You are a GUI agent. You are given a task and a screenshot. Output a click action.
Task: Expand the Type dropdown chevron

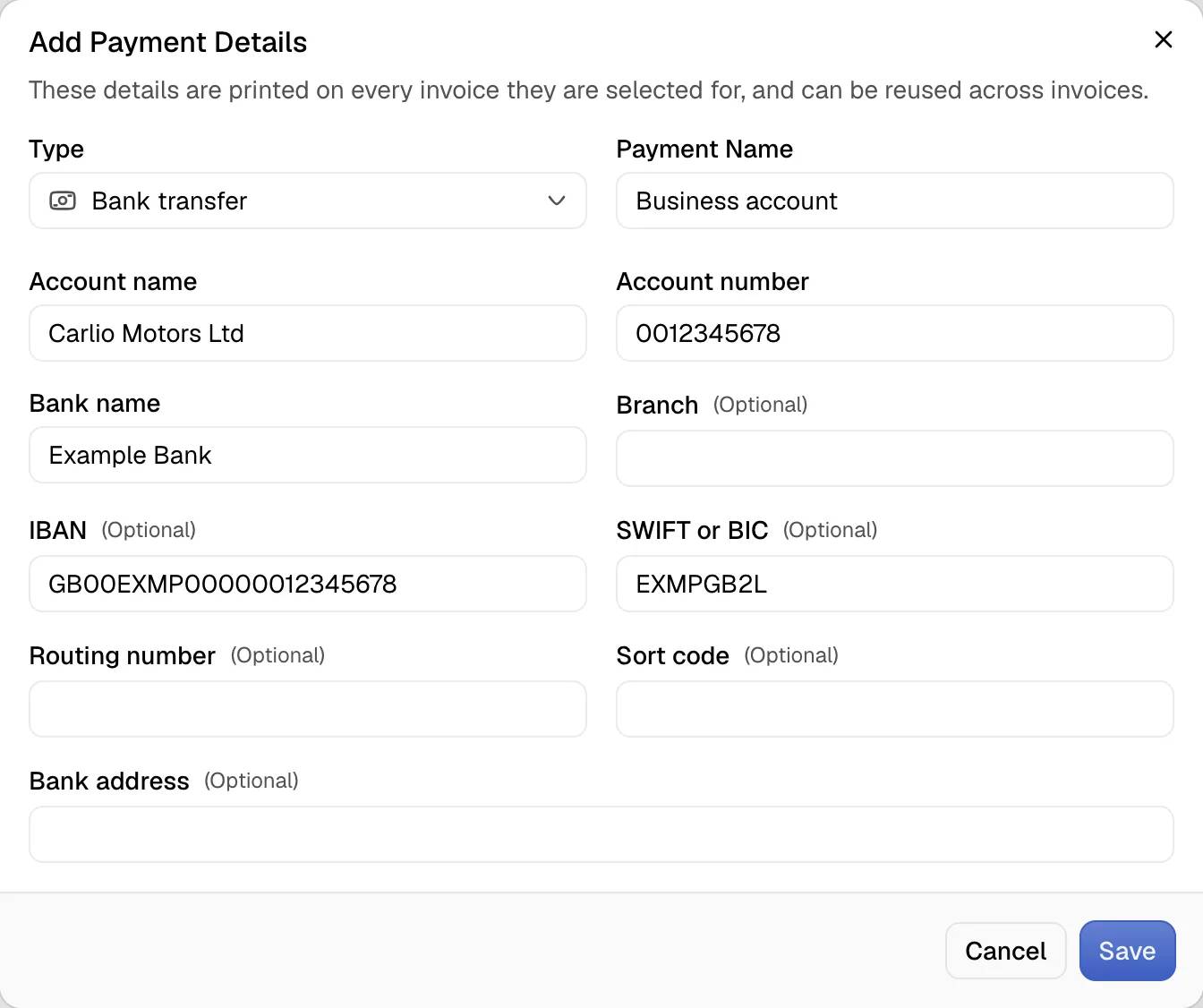[556, 201]
